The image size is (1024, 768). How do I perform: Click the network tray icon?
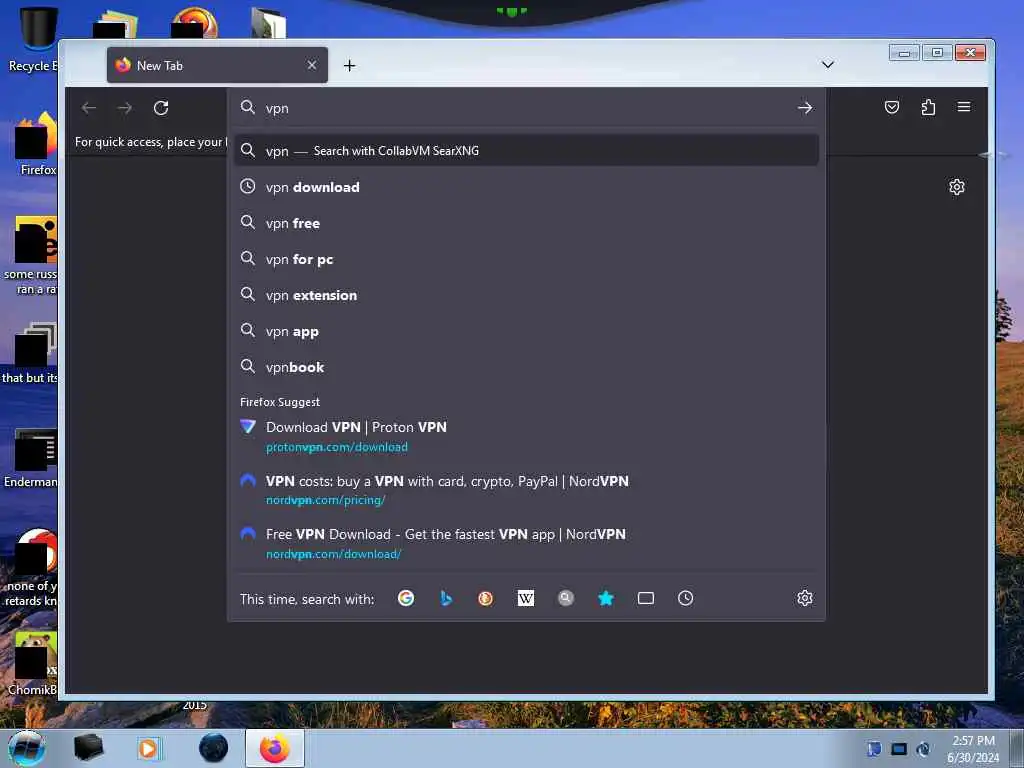(x=899, y=749)
